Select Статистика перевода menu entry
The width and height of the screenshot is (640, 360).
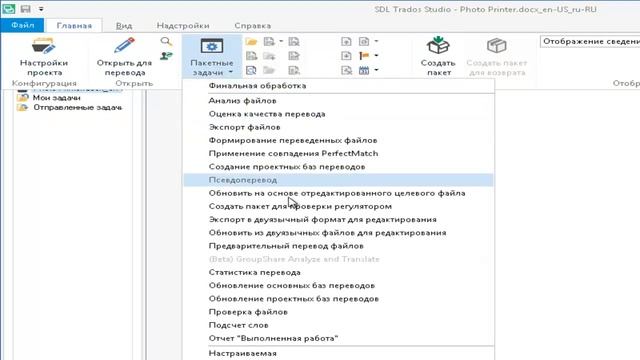click(338, 272)
